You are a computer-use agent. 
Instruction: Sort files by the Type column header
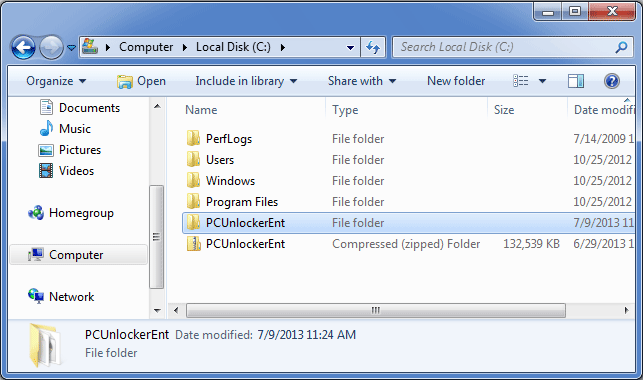[345, 110]
